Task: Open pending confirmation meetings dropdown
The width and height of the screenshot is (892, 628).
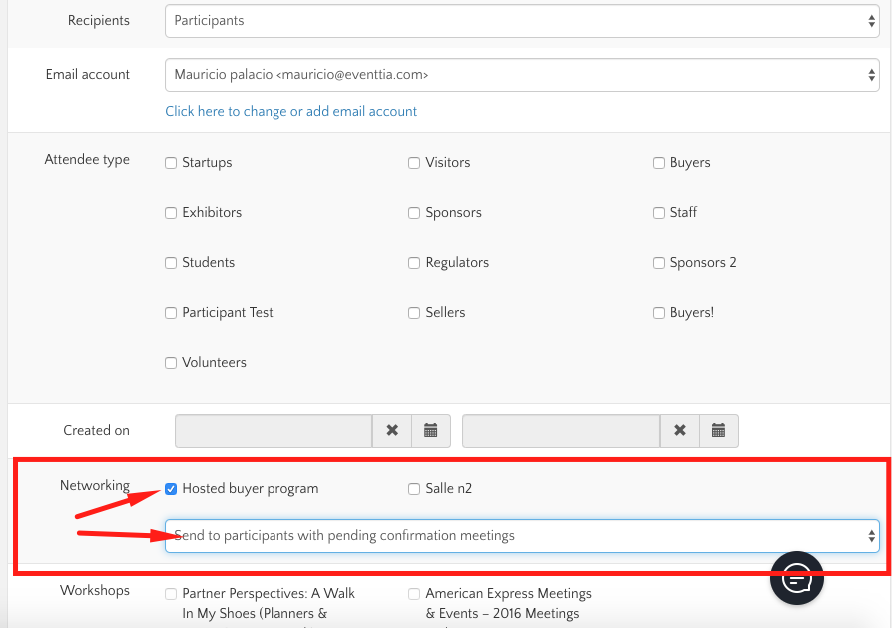Action: pos(521,535)
